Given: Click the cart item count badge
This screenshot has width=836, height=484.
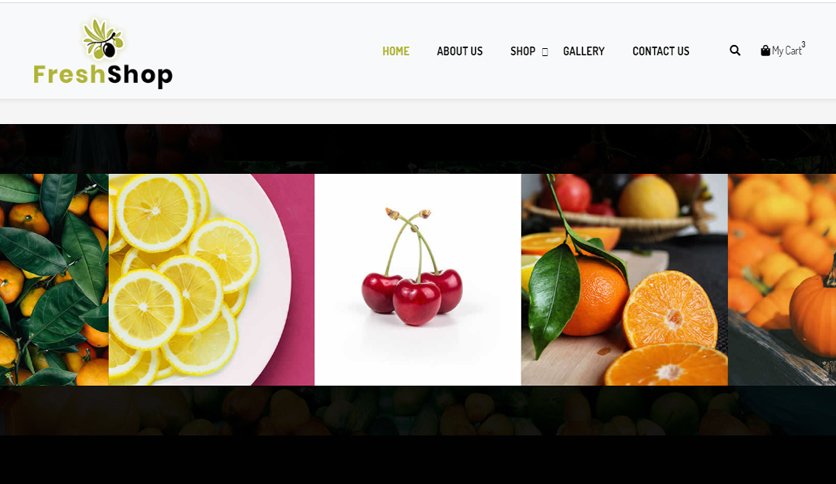Looking at the screenshot, I should tap(803, 45).
